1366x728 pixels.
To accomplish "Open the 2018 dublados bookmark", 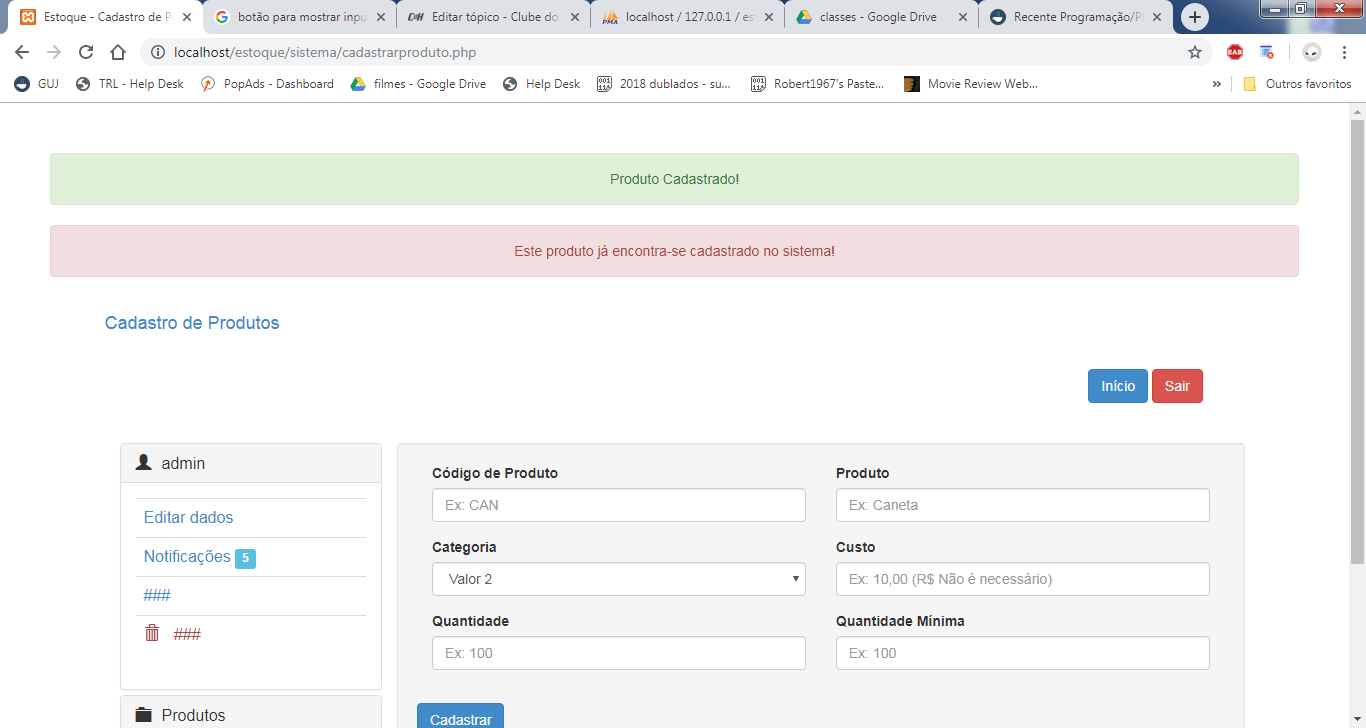I will 664,84.
